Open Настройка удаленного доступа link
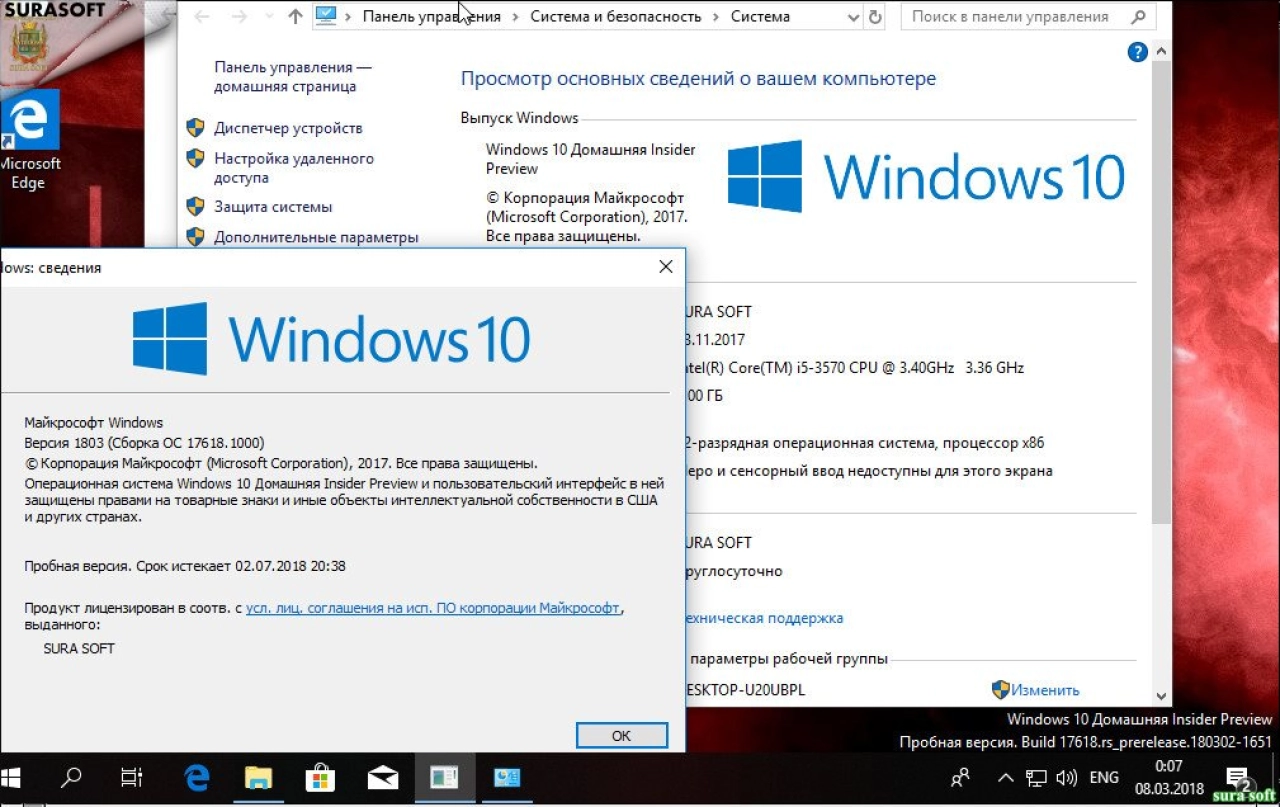Screen dimensions: 1280x807 [x=294, y=168]
